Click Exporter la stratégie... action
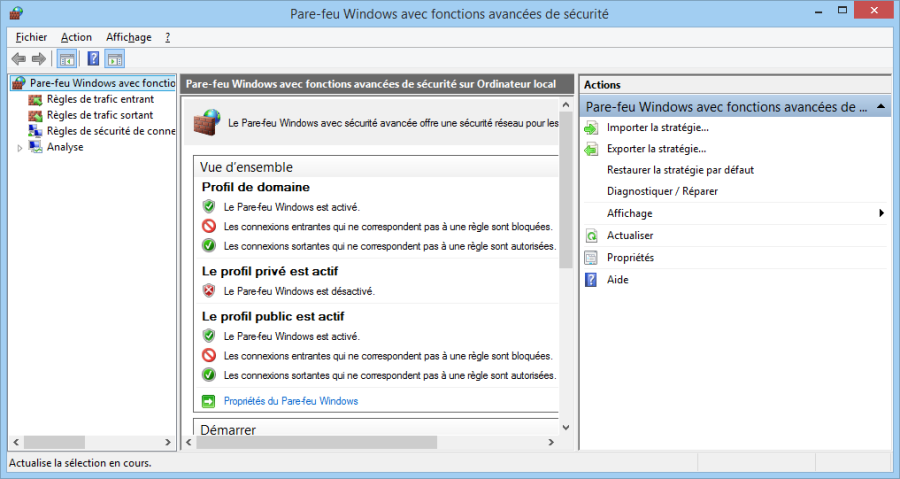 coord(657,149)
